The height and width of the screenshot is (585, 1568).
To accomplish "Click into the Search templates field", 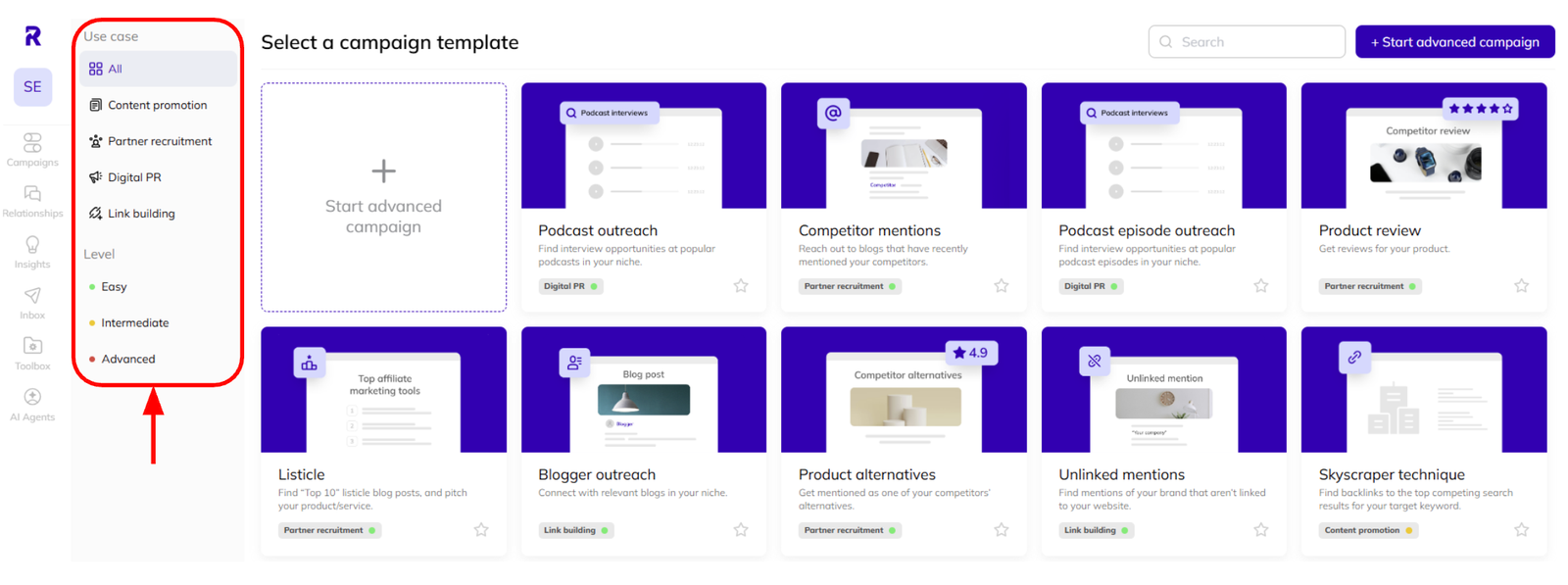I will [1247, 42].
